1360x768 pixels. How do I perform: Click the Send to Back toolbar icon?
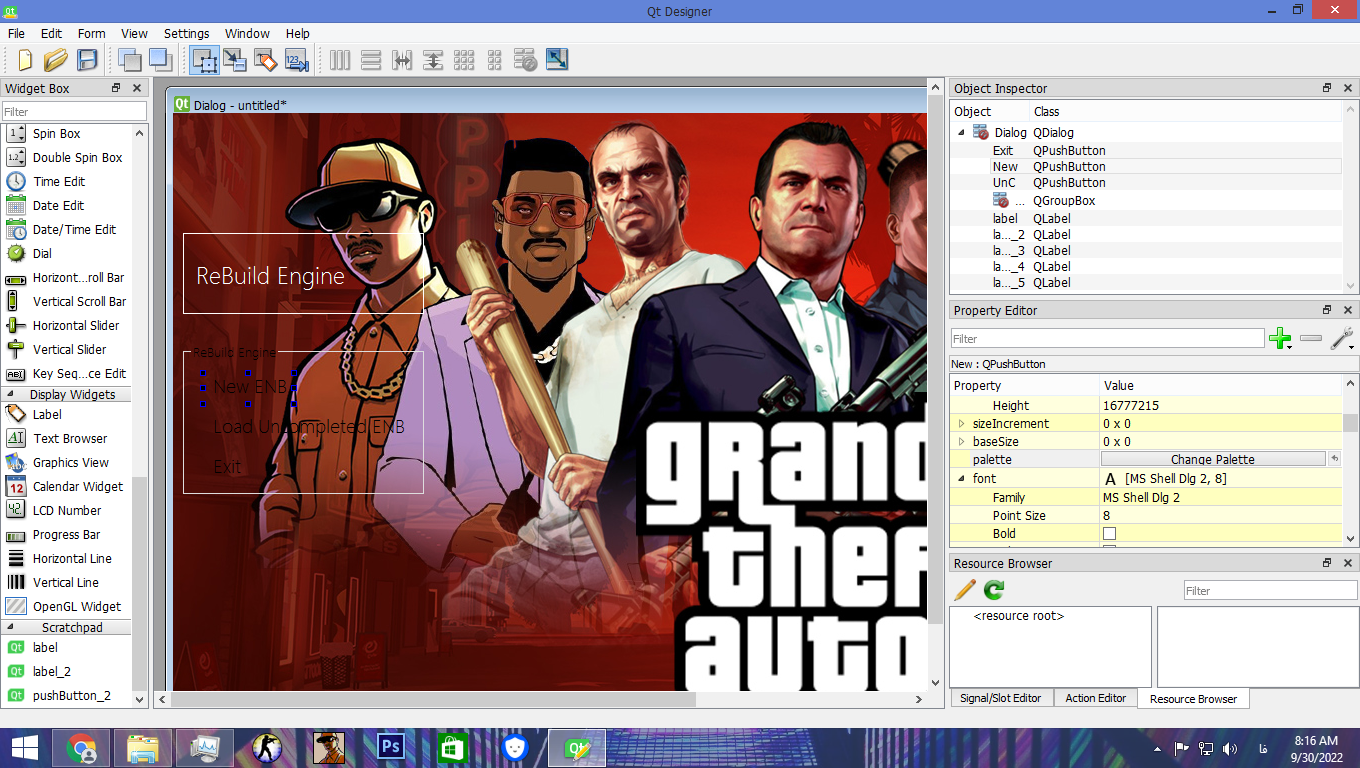tap(130, 60)
